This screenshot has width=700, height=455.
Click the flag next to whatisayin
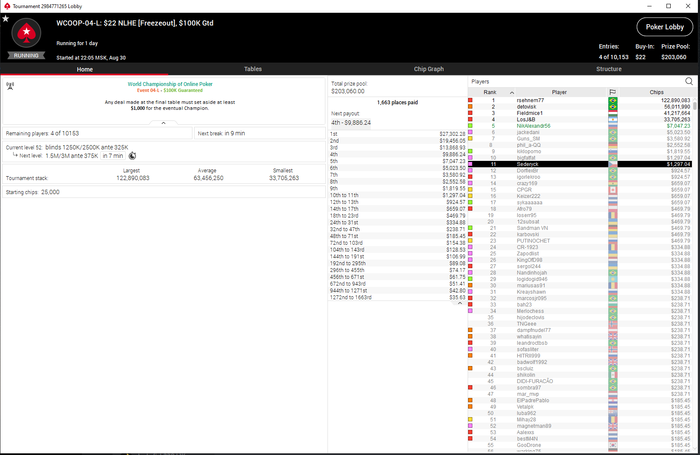pos(612,337)
